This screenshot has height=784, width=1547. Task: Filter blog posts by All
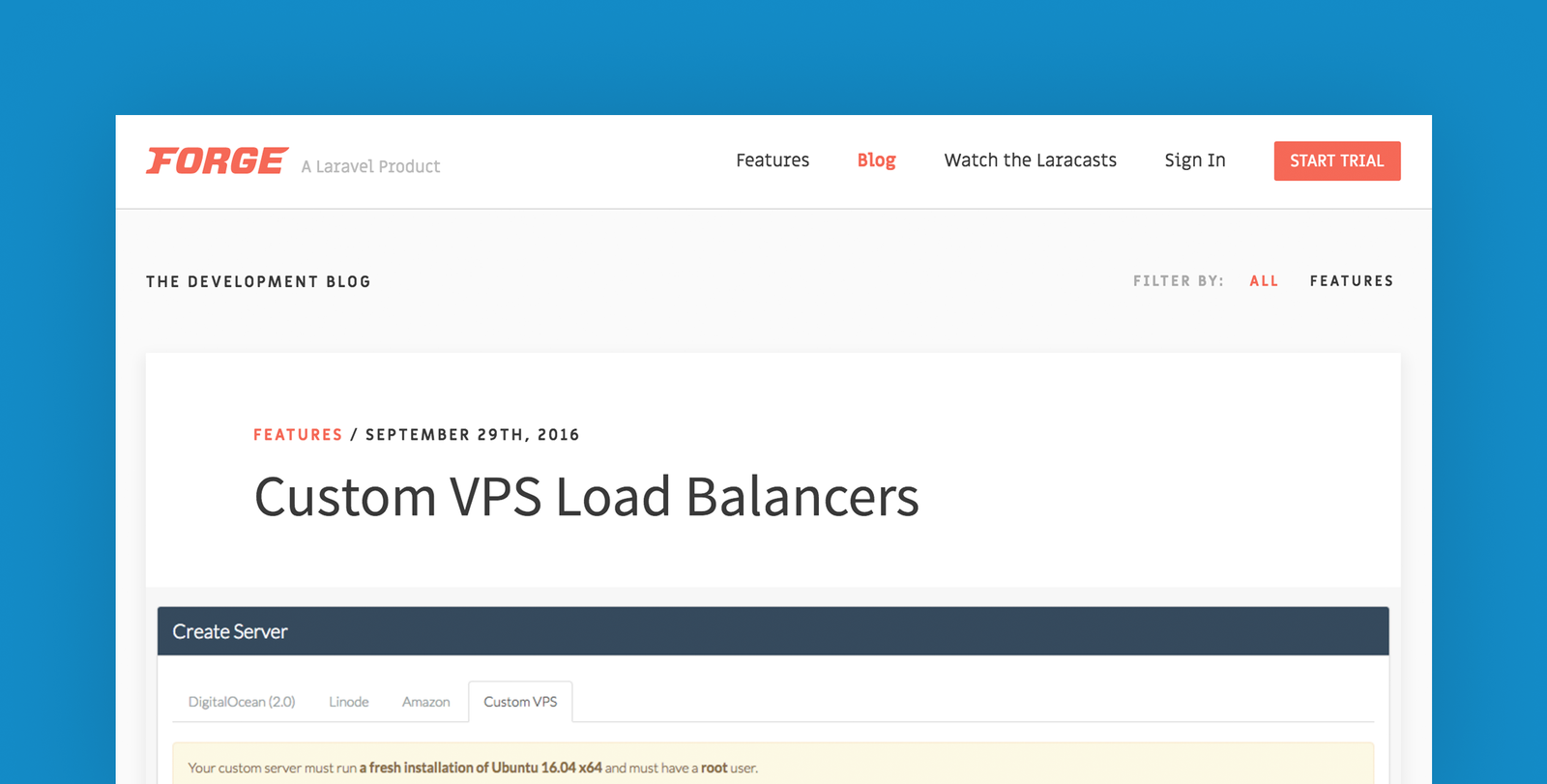coord(1264,281)
